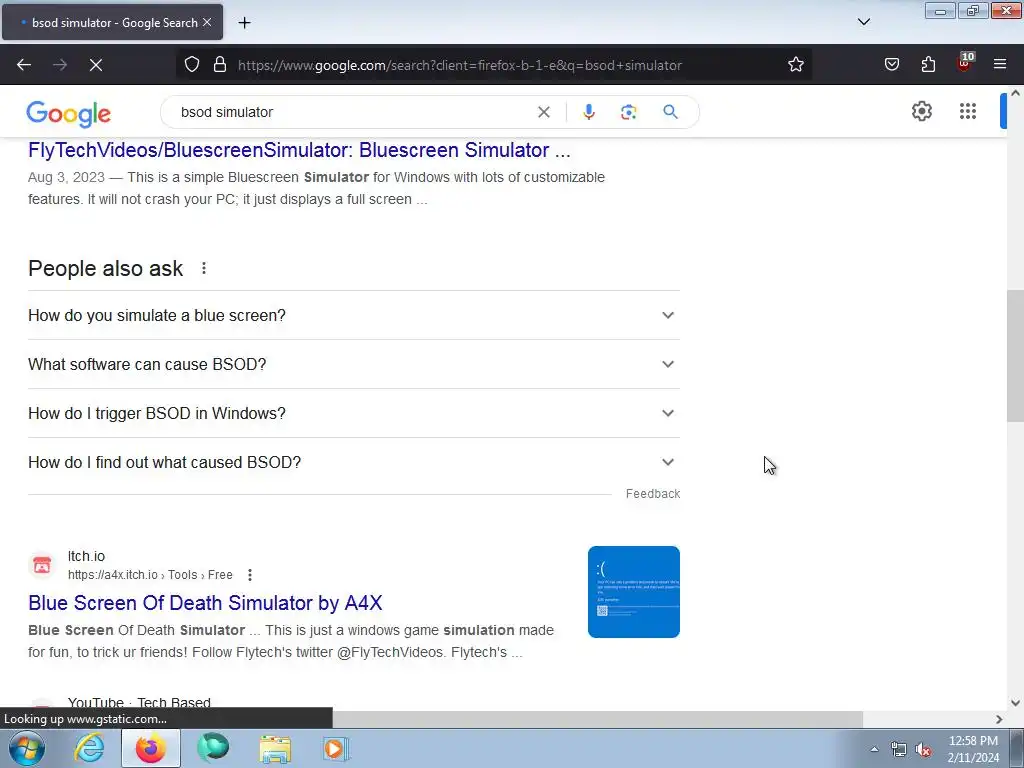This screenshot has width=1024, height=768.
Task: Expand 'How do you simulate a blue screen?'
Action: pyautogui.click(x=353, y=315)
